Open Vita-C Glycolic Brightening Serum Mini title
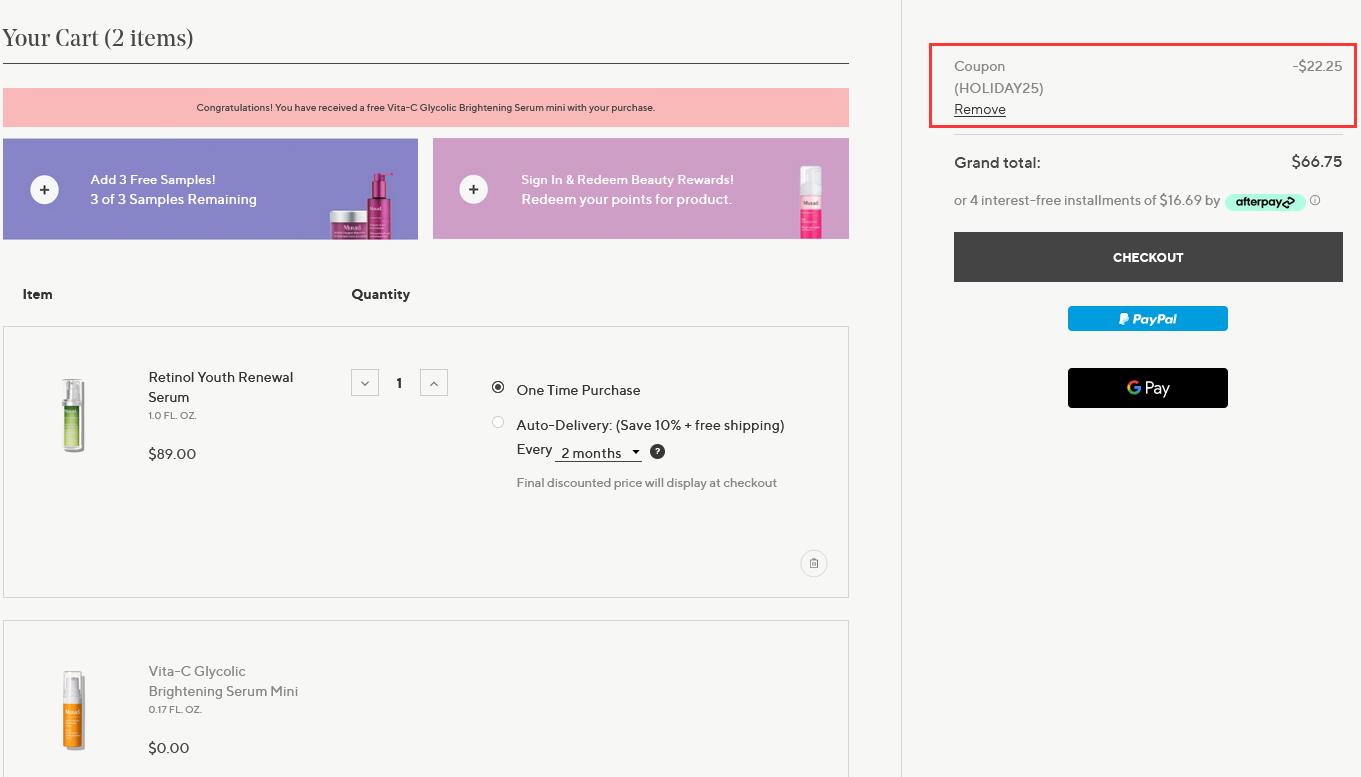The width and height of the screenshot is (1361, 777). [223, 681]
